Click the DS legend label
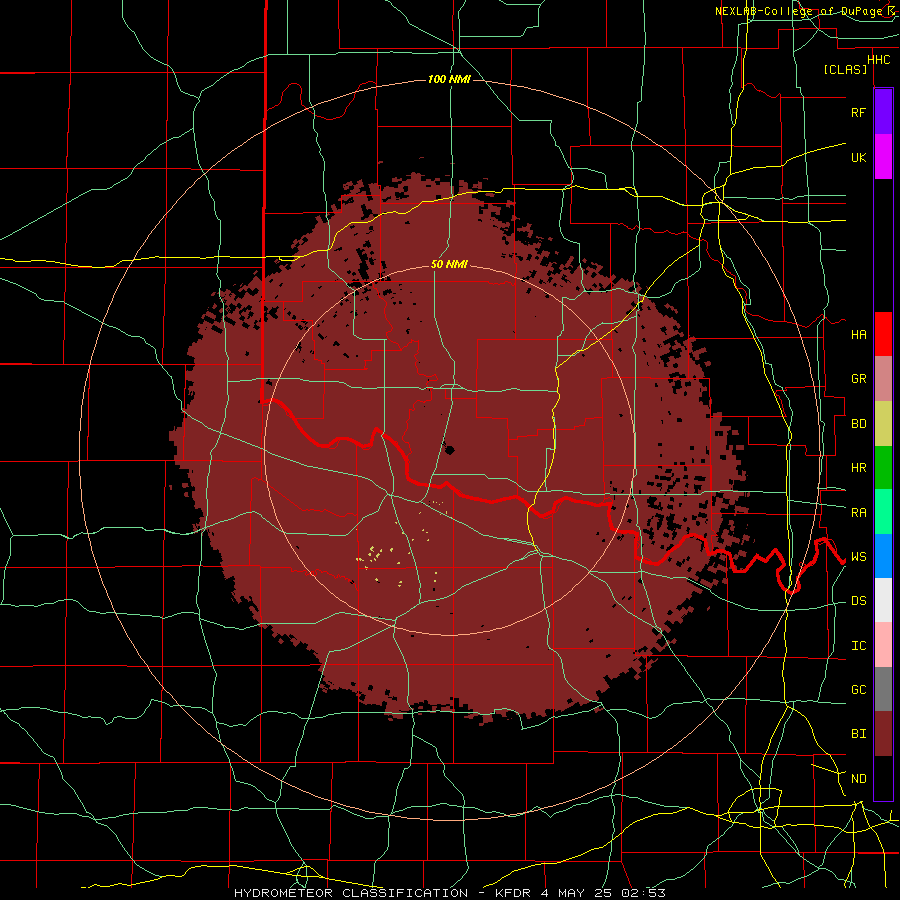Image resolution: width=900 pixels, height=900 pixels. [x=858, y=601]
